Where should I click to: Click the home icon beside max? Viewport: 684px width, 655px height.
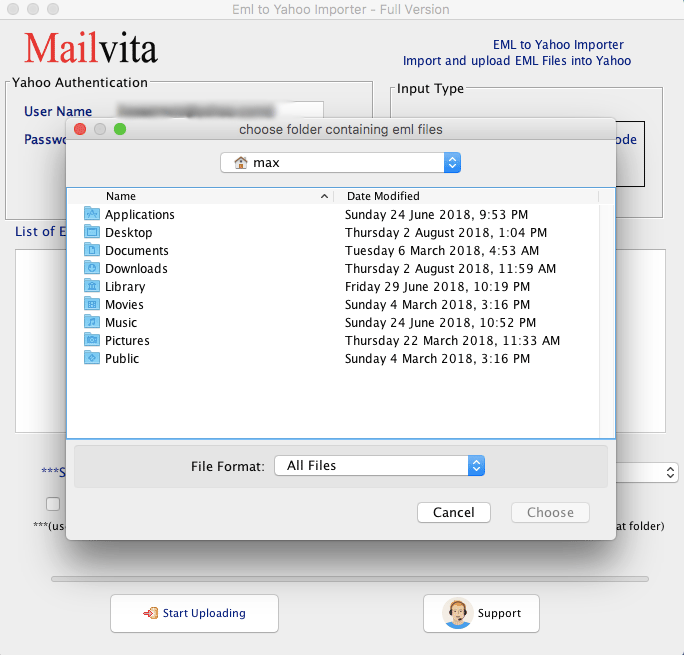[x=240, y=163]
